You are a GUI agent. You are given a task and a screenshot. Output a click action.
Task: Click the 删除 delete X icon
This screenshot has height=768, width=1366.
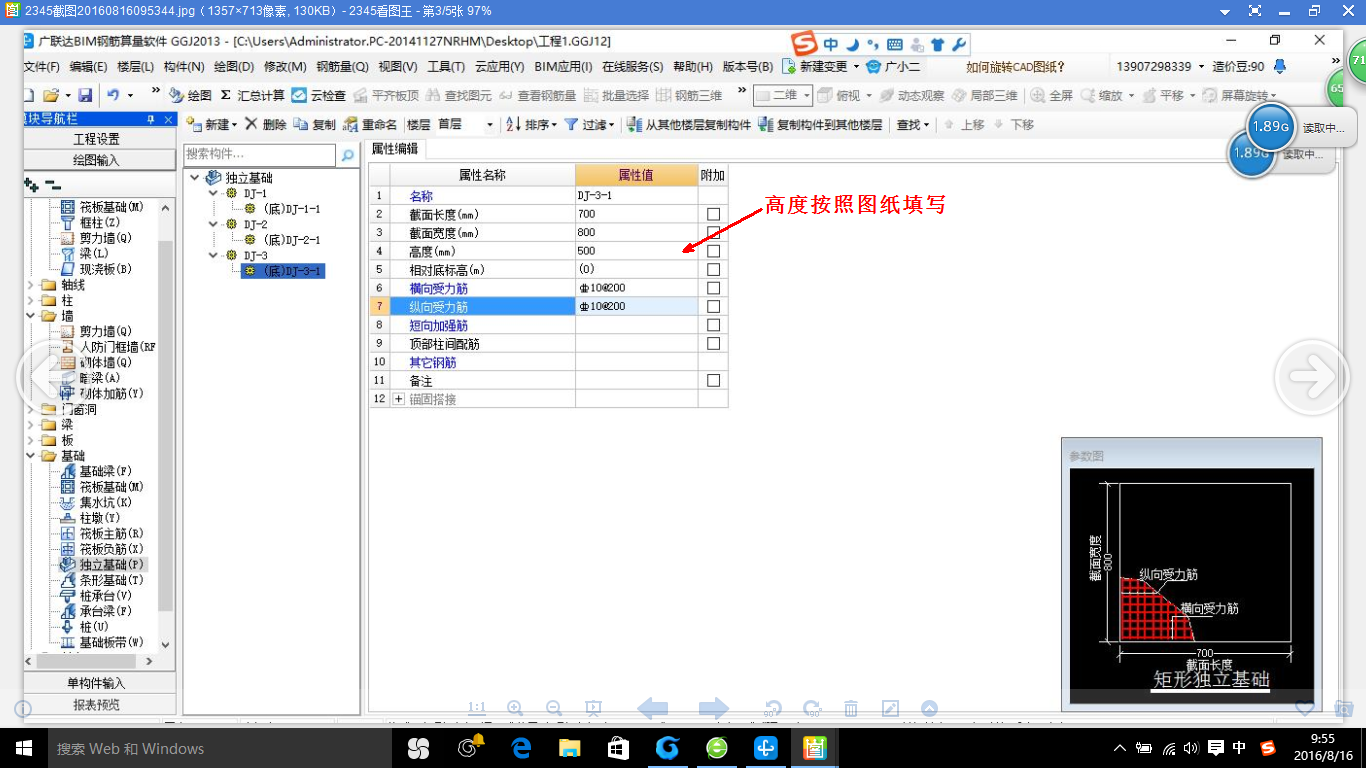click(251, 125)
